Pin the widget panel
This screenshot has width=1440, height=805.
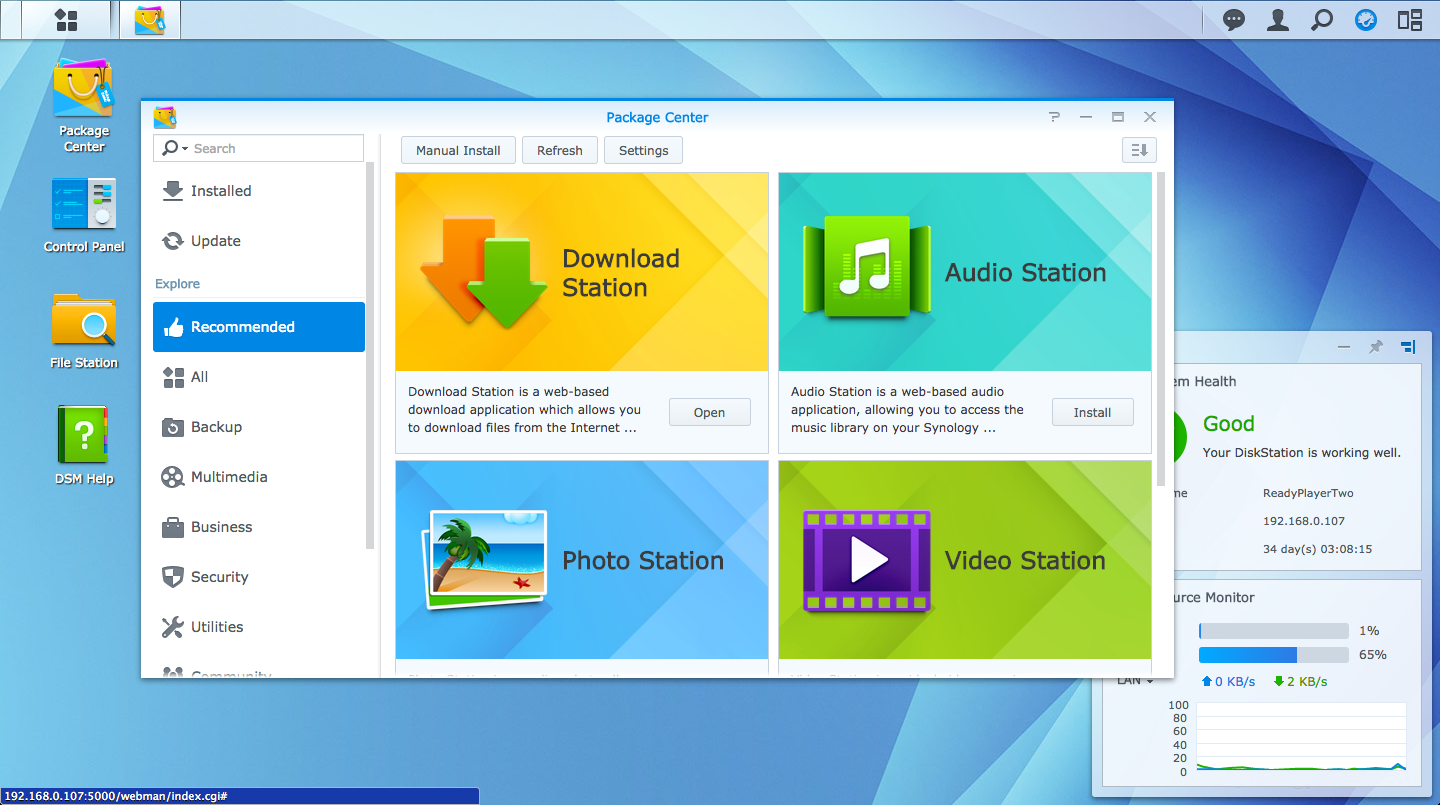point(1376,347)
